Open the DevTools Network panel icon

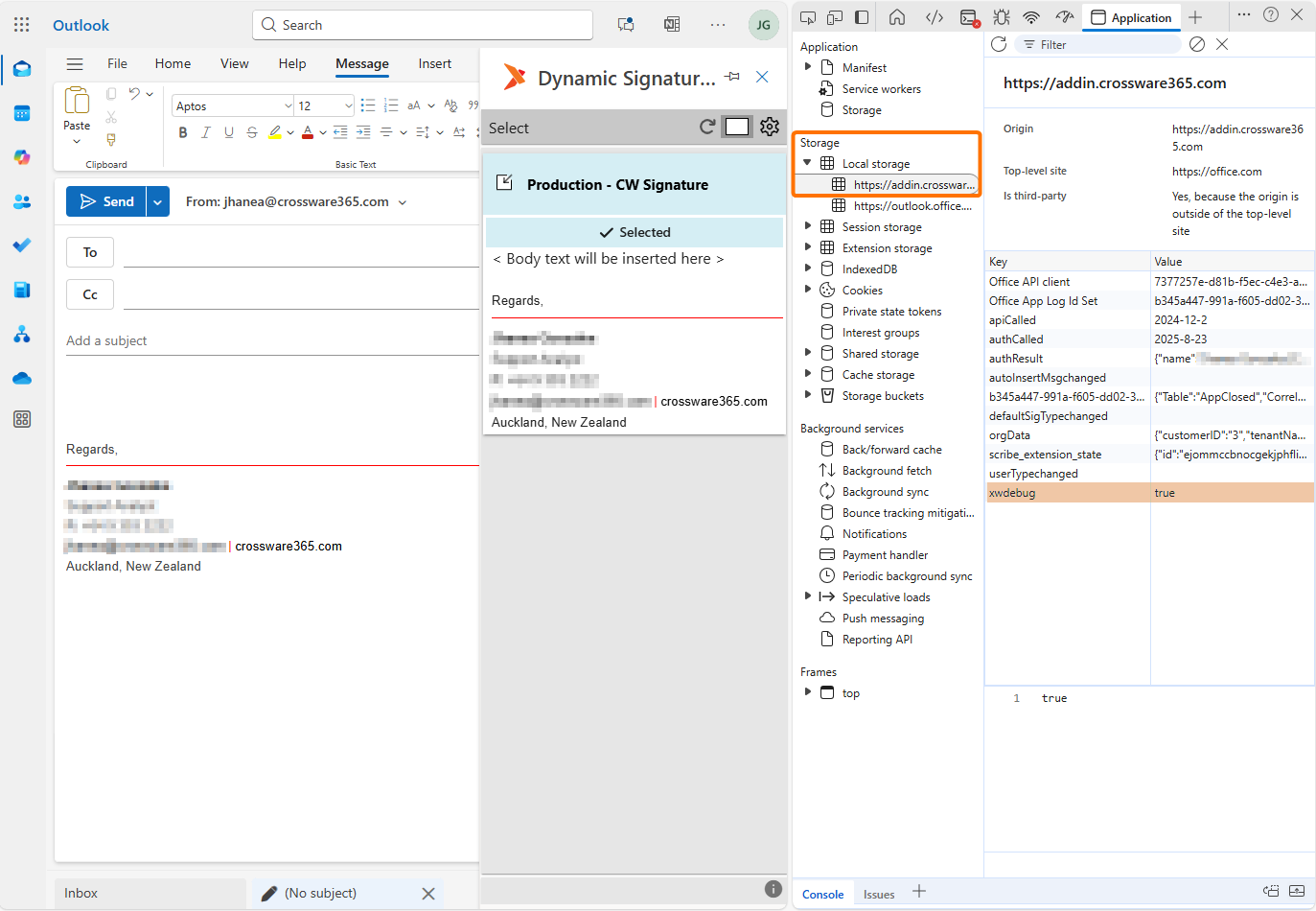pos(1031,17)
